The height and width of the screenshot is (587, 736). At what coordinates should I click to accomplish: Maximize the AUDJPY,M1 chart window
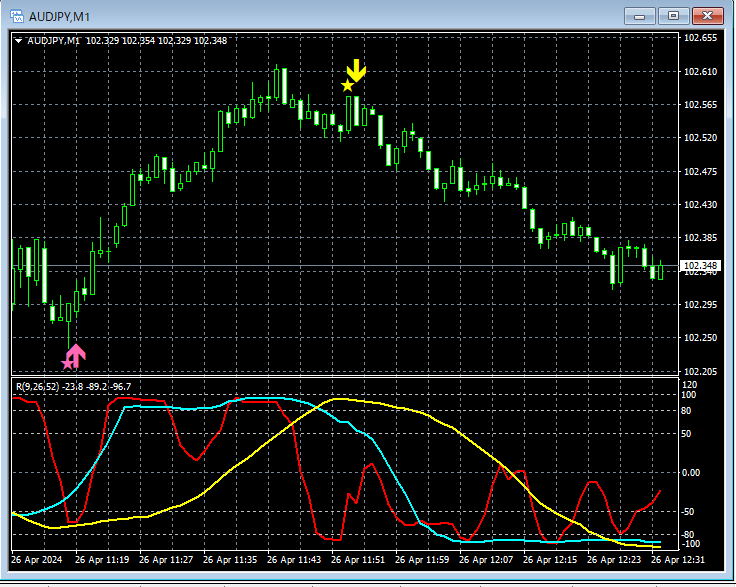coord(673,15)
